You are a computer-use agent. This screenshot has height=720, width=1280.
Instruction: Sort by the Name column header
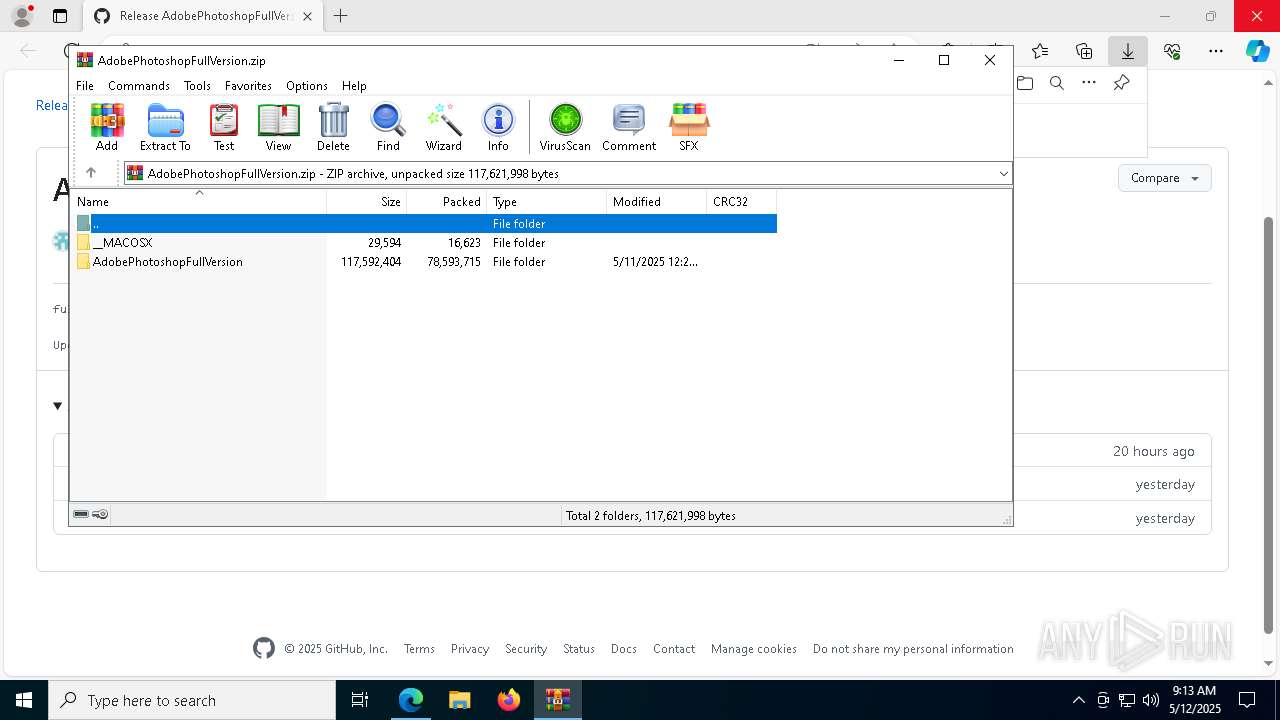pos(198,202)
